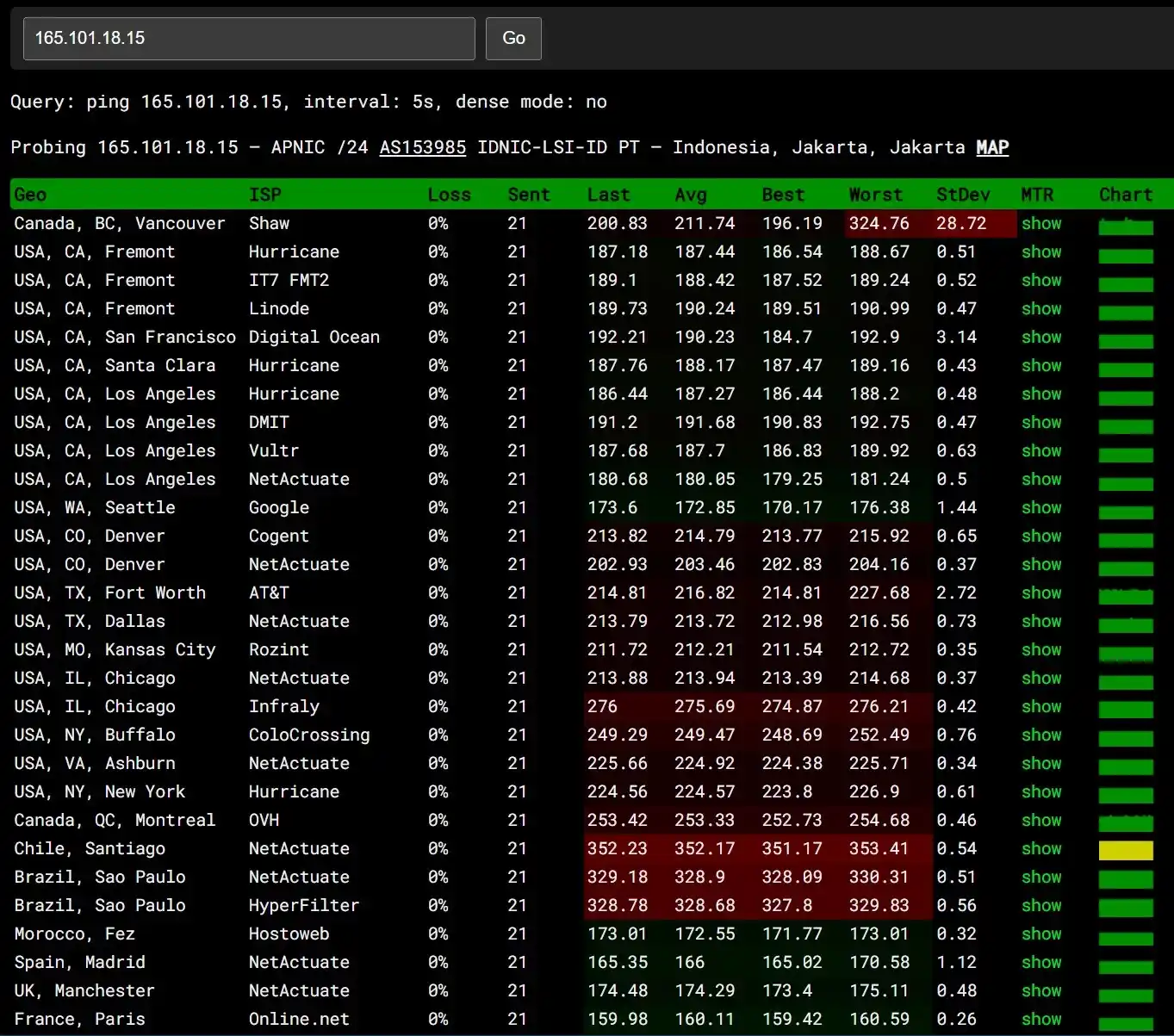Screen dimensions: 1174x1036
Task: Show MTR for France, Paris Online.net
Action: pos(1041,1019)
